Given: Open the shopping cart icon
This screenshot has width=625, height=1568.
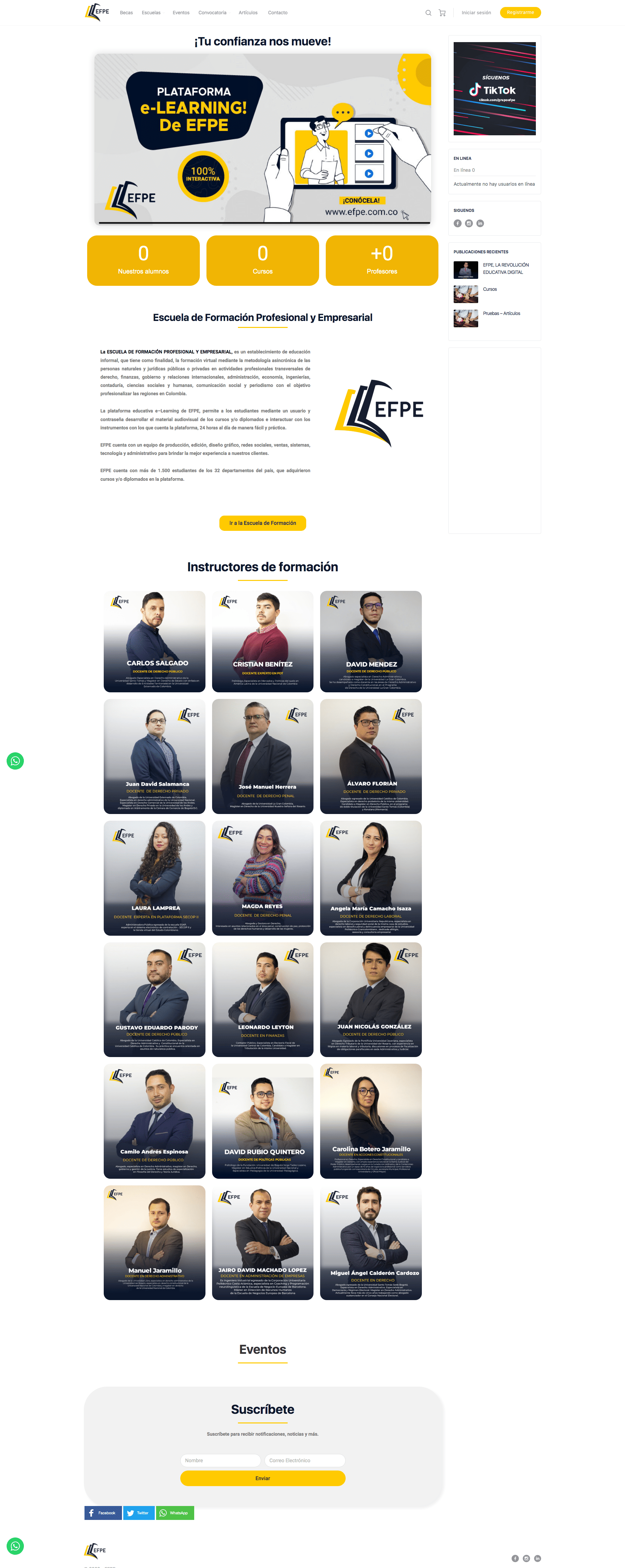Looking at the screenshot, I should click(x=442, y=13).
